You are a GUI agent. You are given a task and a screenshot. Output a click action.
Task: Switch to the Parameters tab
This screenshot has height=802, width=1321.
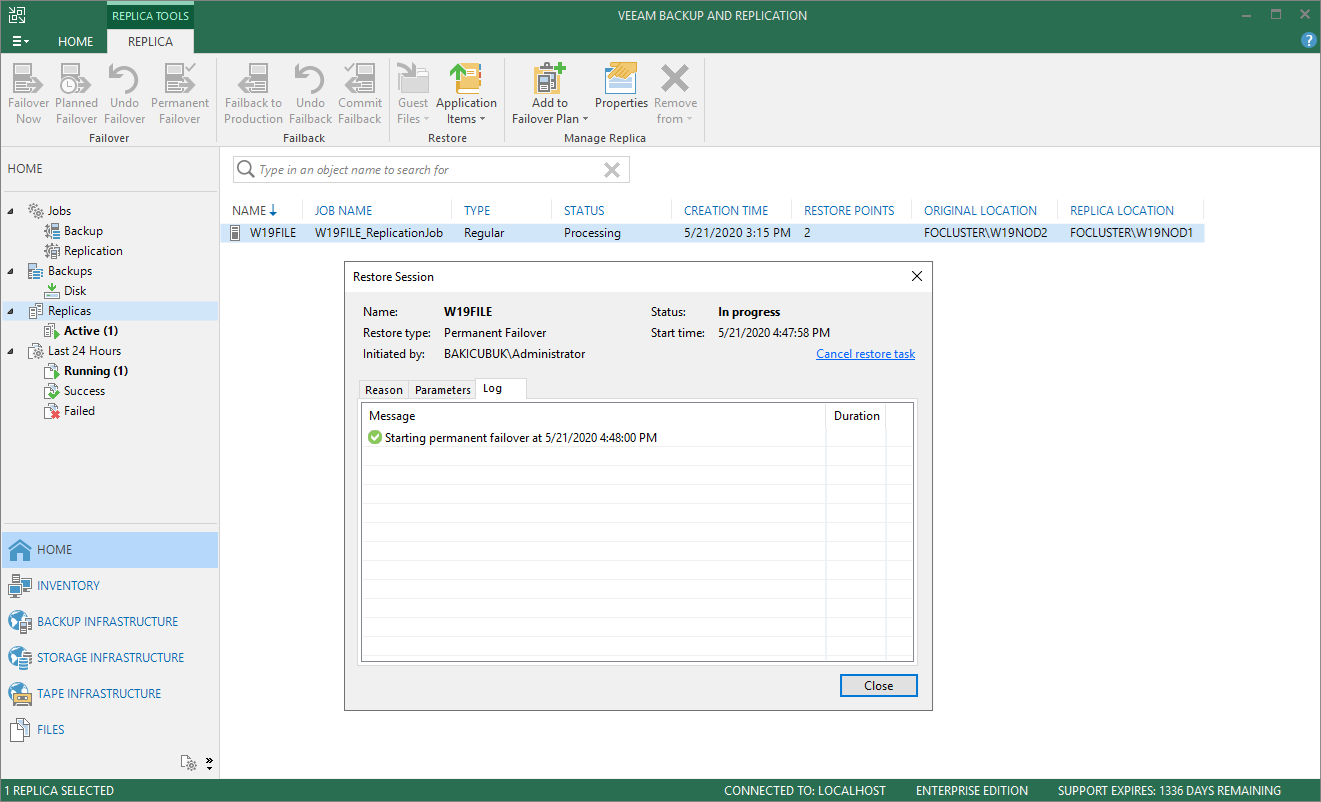click(x=442, y=390)
